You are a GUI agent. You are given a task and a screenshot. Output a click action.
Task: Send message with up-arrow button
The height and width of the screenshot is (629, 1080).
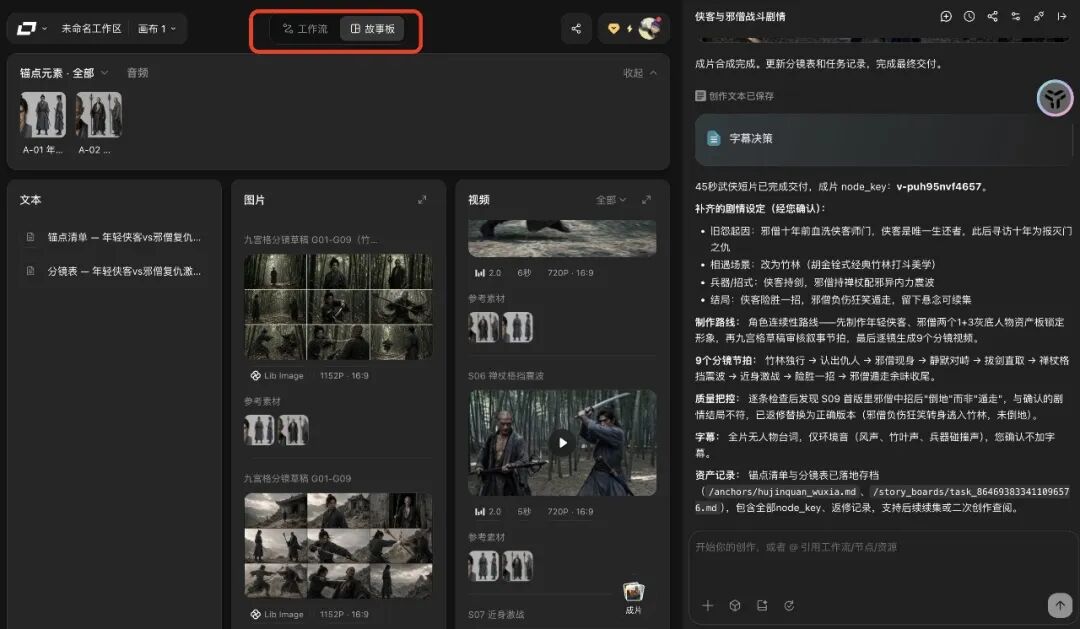1060,605
